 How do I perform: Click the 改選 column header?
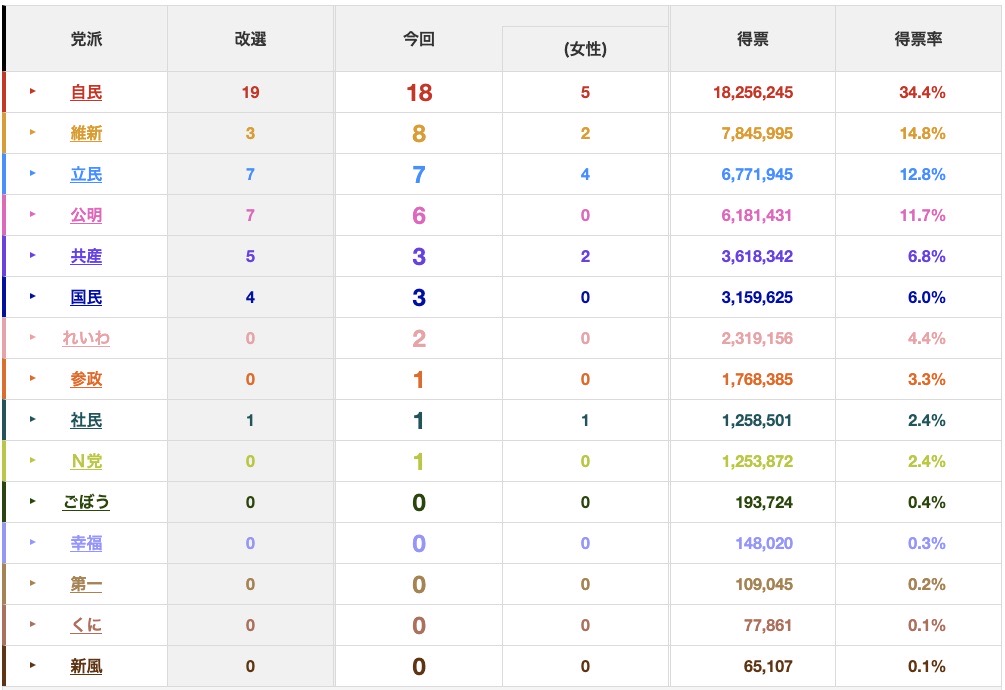[x=250, y=40]
